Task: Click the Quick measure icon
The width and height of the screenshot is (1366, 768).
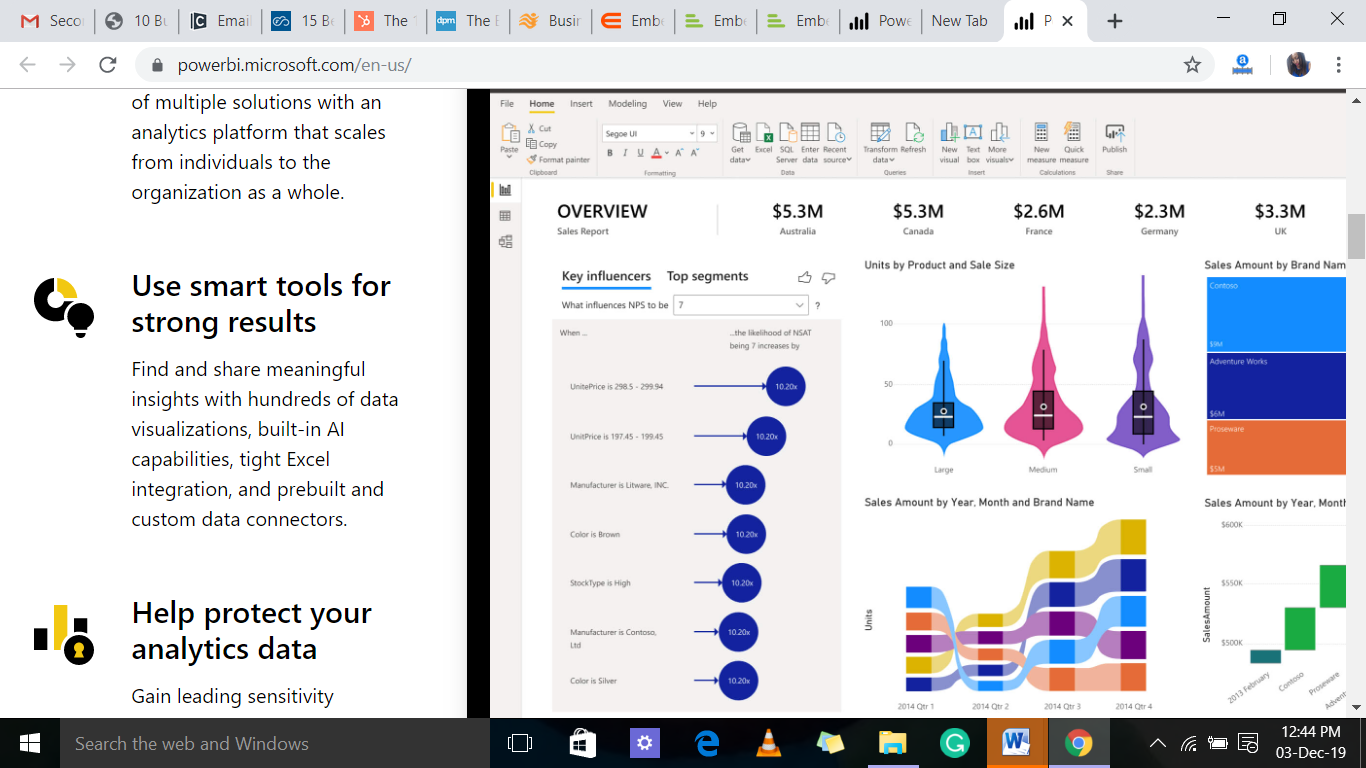Action: [1073, 132]
